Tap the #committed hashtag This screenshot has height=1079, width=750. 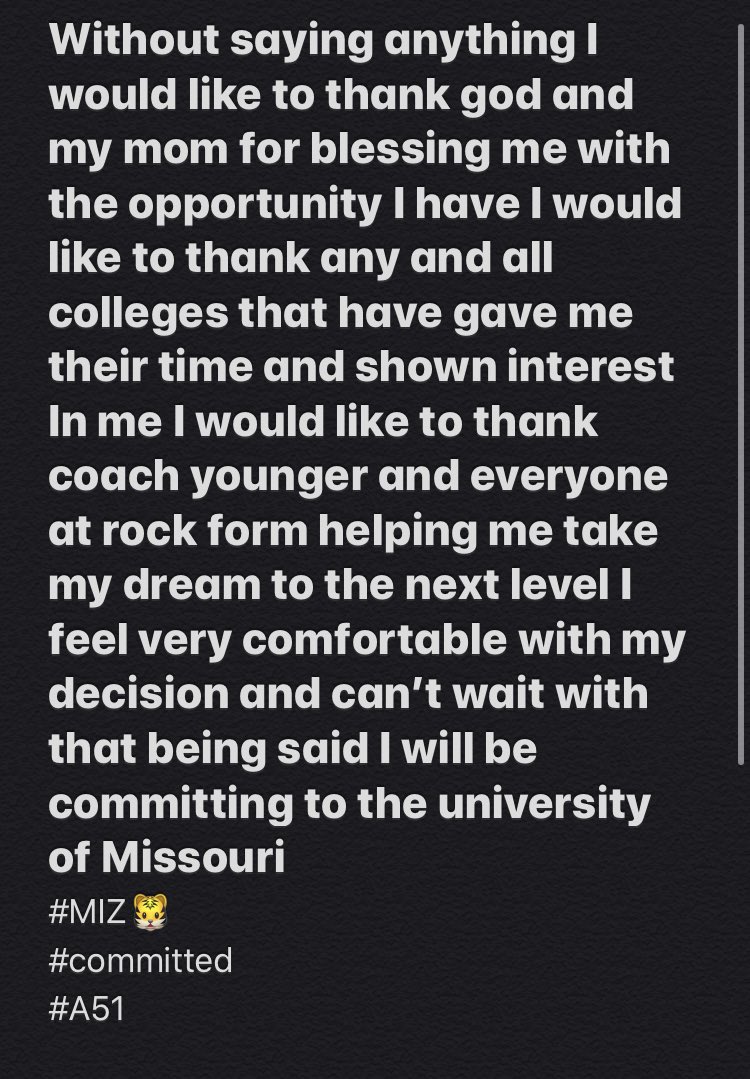tap(140, 960)
